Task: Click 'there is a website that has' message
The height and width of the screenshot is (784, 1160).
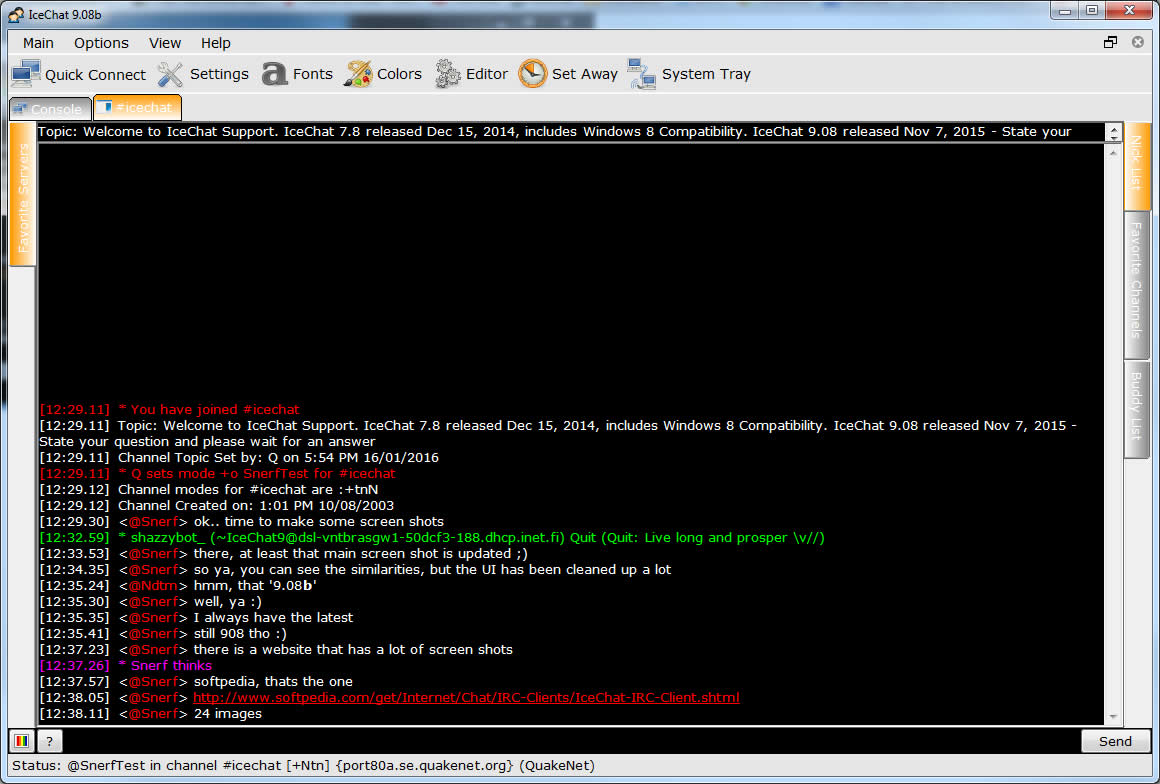Action: pyautogui.click(x=353, y=649)
